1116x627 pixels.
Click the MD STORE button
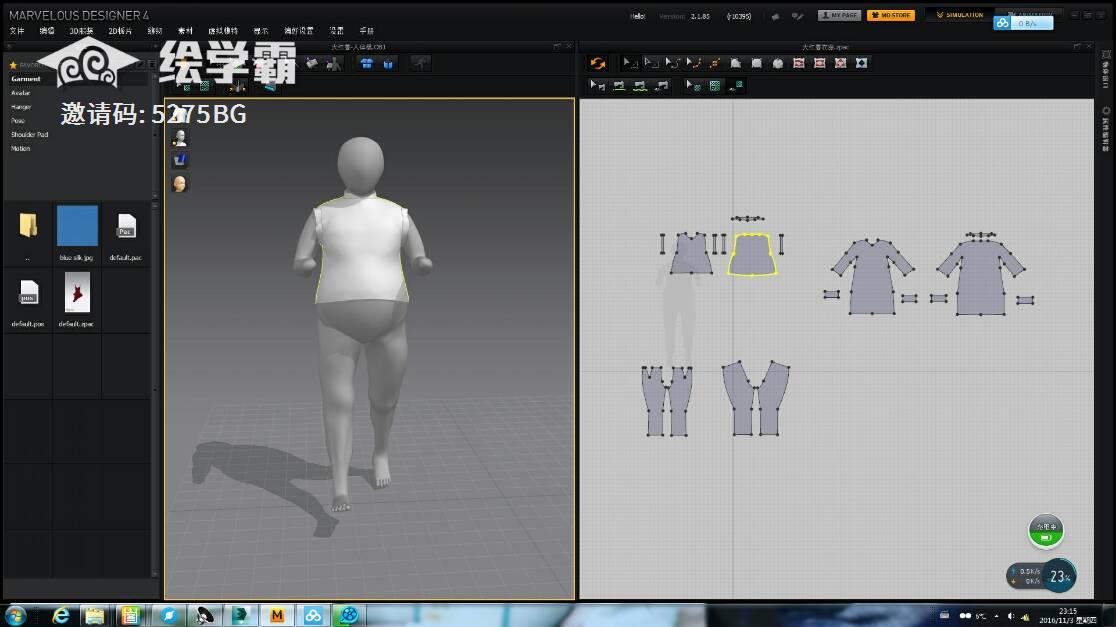click(x=891, y=15)
